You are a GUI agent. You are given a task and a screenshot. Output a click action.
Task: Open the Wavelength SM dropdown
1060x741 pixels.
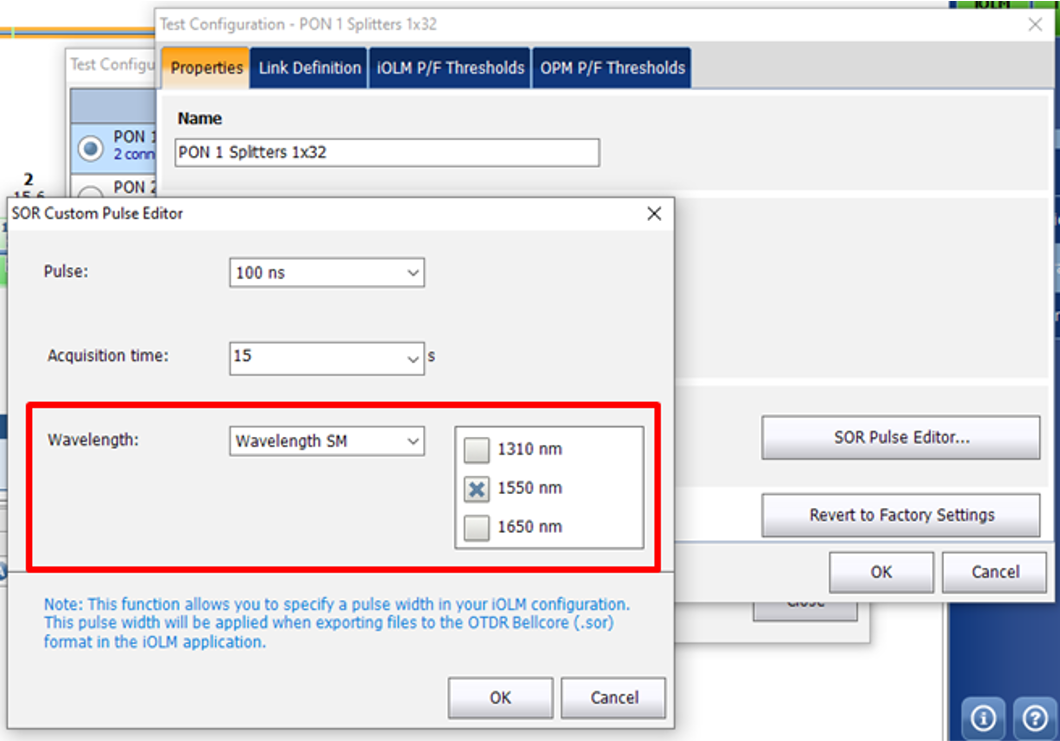click(326, 440)
